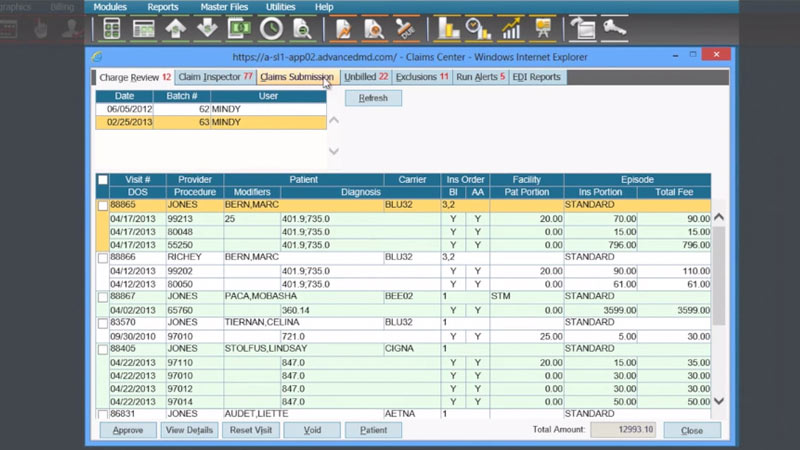The width and height of the screenshot is (800, 450).
Task: Click the up chevron beside the batch list
Action: pyautogui.click(x=334, y=120)
